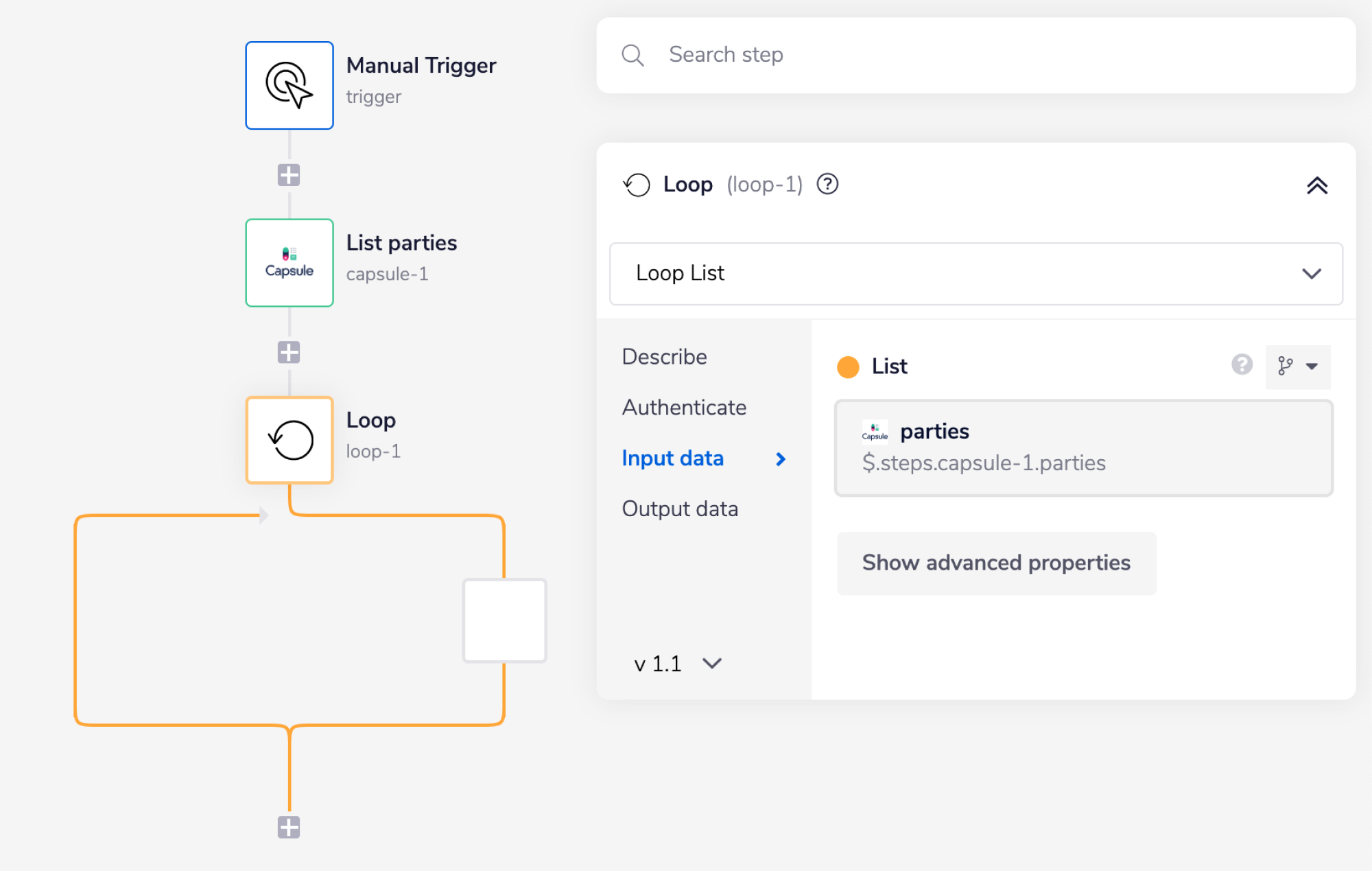Screen dimensions: 1372x871
Task: Click the gray help icon beside List field
Action: (1242, 365)
